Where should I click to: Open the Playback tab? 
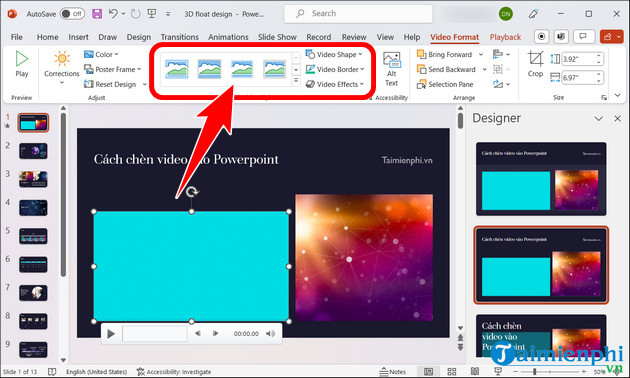click(505, 37)
